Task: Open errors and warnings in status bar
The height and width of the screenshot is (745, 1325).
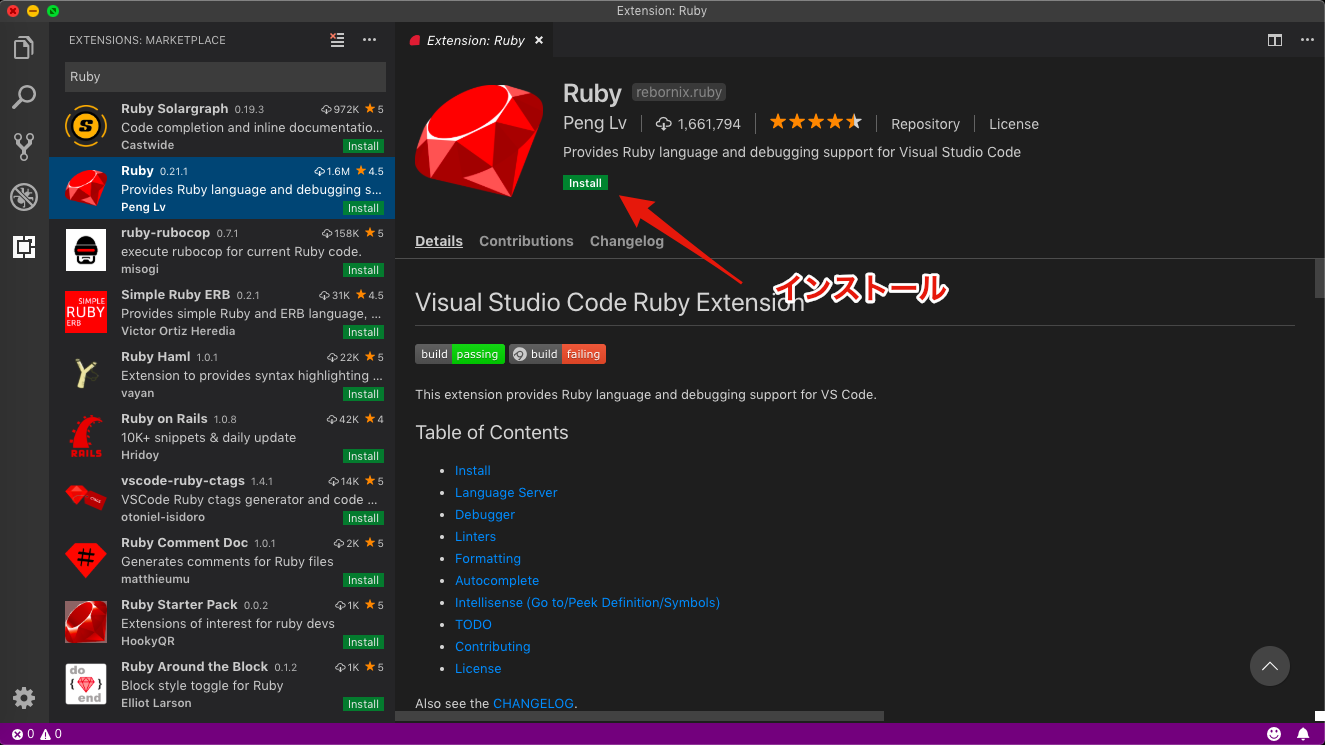Action: (x=37, y=734)
